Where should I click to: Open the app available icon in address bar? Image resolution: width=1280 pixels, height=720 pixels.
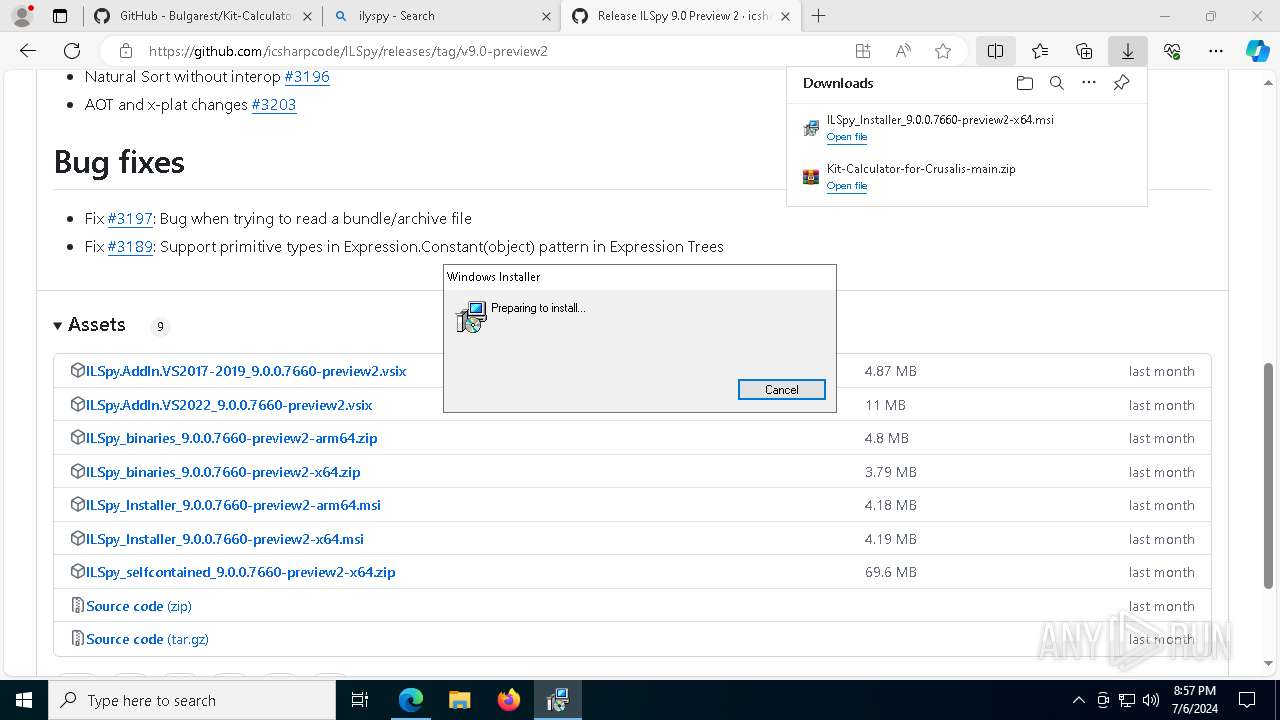[x=863, y=51]
